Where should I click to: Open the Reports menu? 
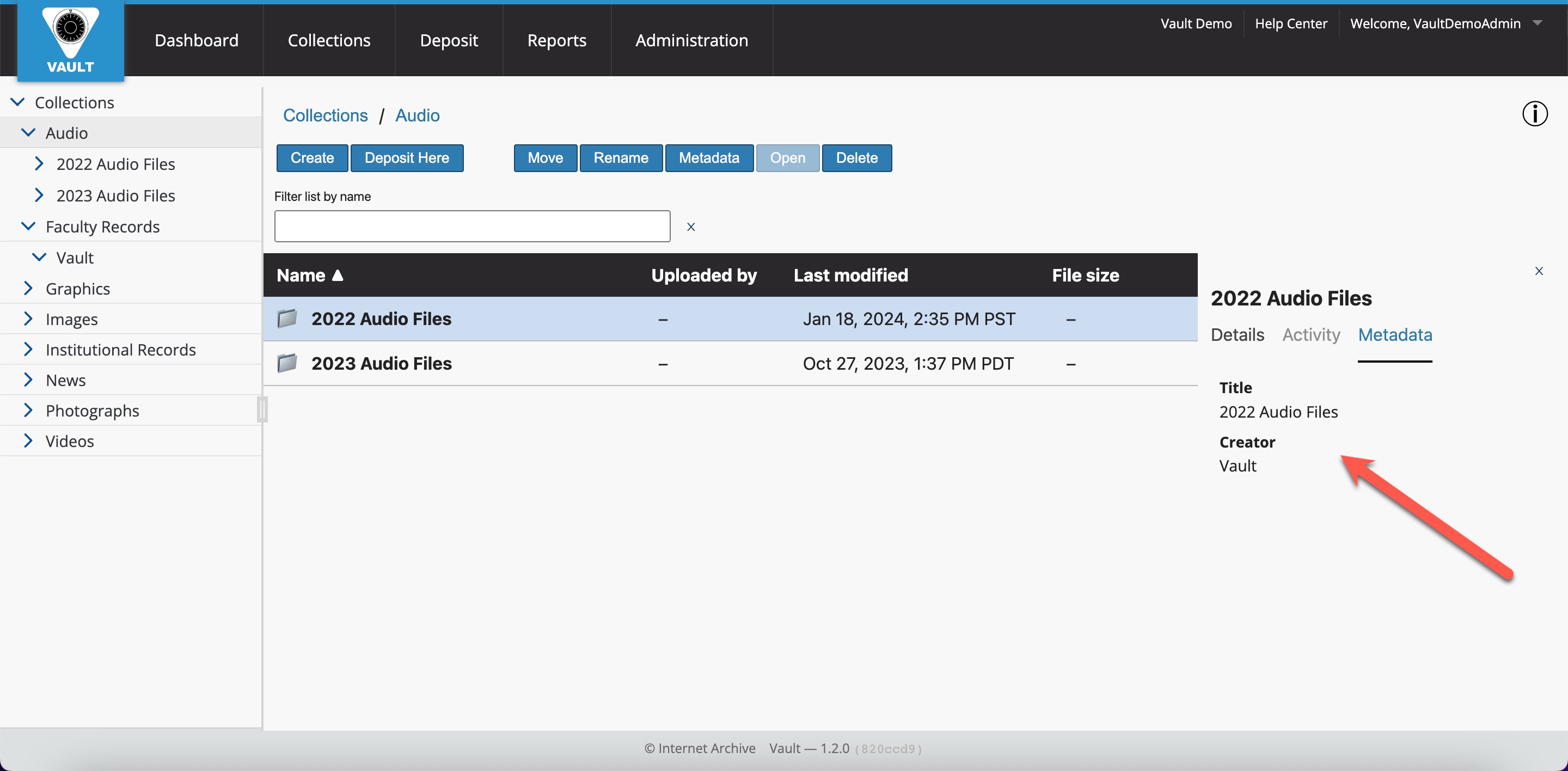tap(556, 40)
